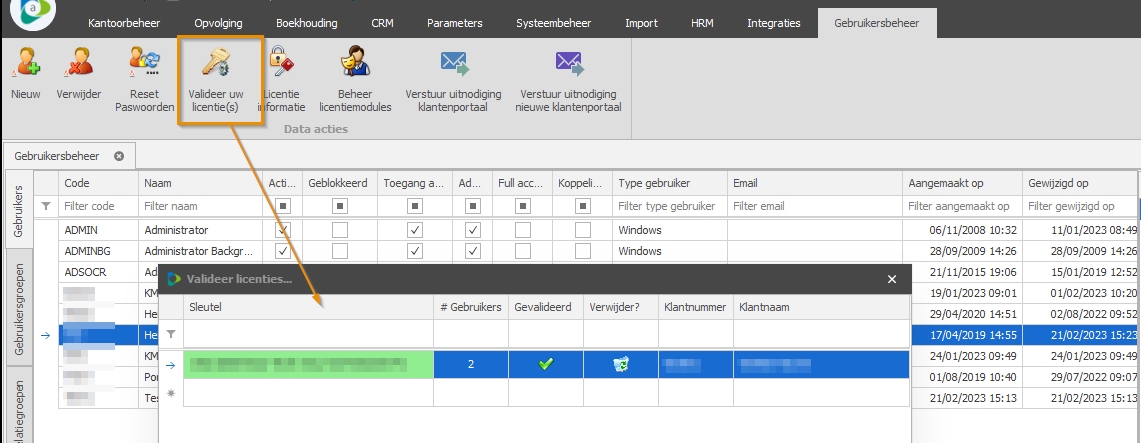
Task: Click Geblokkeerd filter tri-state box
Action: tap(341, 207)
